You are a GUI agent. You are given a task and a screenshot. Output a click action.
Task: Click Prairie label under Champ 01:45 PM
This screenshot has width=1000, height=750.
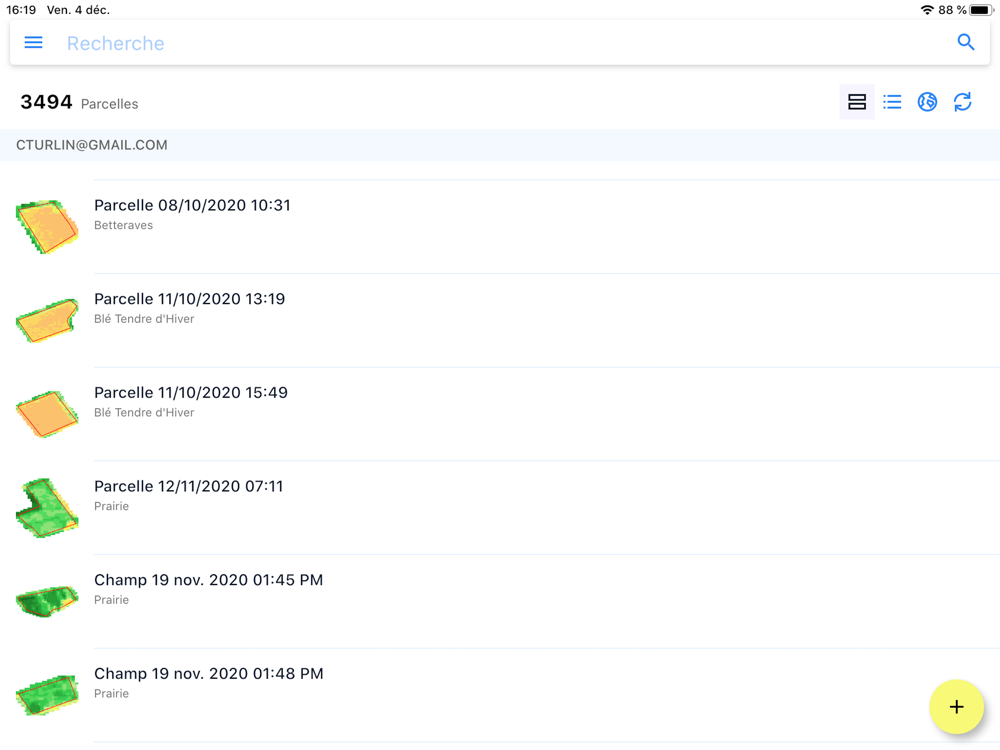(111, 600)
